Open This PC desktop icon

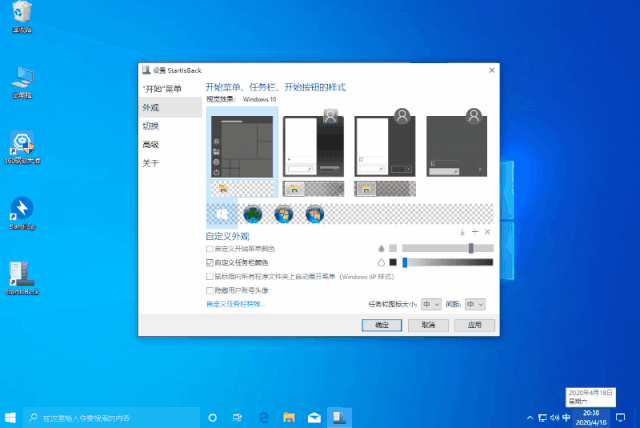[22, 83]
